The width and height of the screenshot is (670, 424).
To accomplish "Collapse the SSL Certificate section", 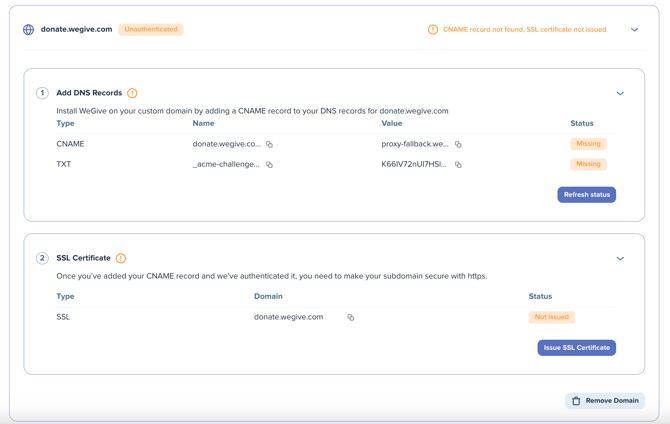I will click(620, 258).
